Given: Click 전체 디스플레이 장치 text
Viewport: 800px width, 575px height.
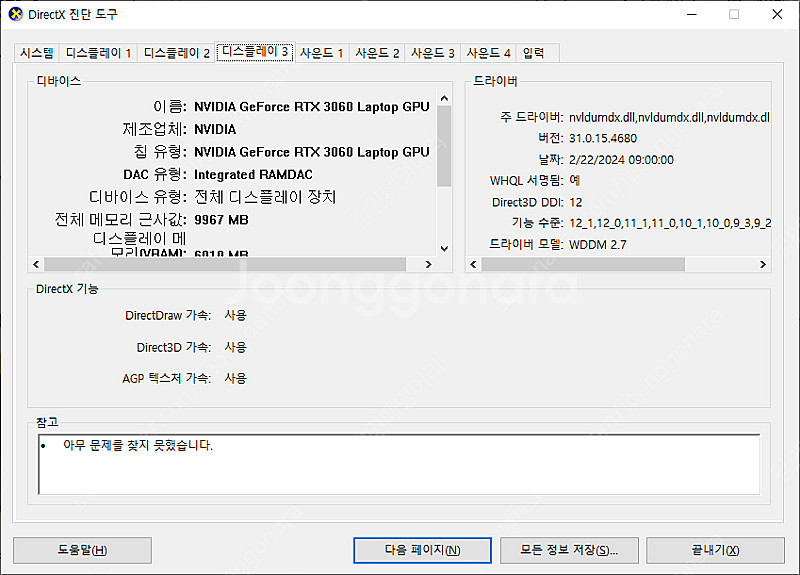Looking at the screenshot, I should 265,197.
